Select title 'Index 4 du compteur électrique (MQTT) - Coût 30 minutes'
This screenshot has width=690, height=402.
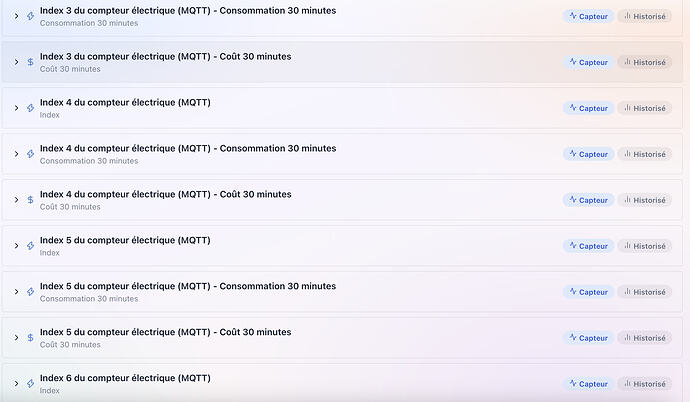pyautogui.click(x=165, y=194)
